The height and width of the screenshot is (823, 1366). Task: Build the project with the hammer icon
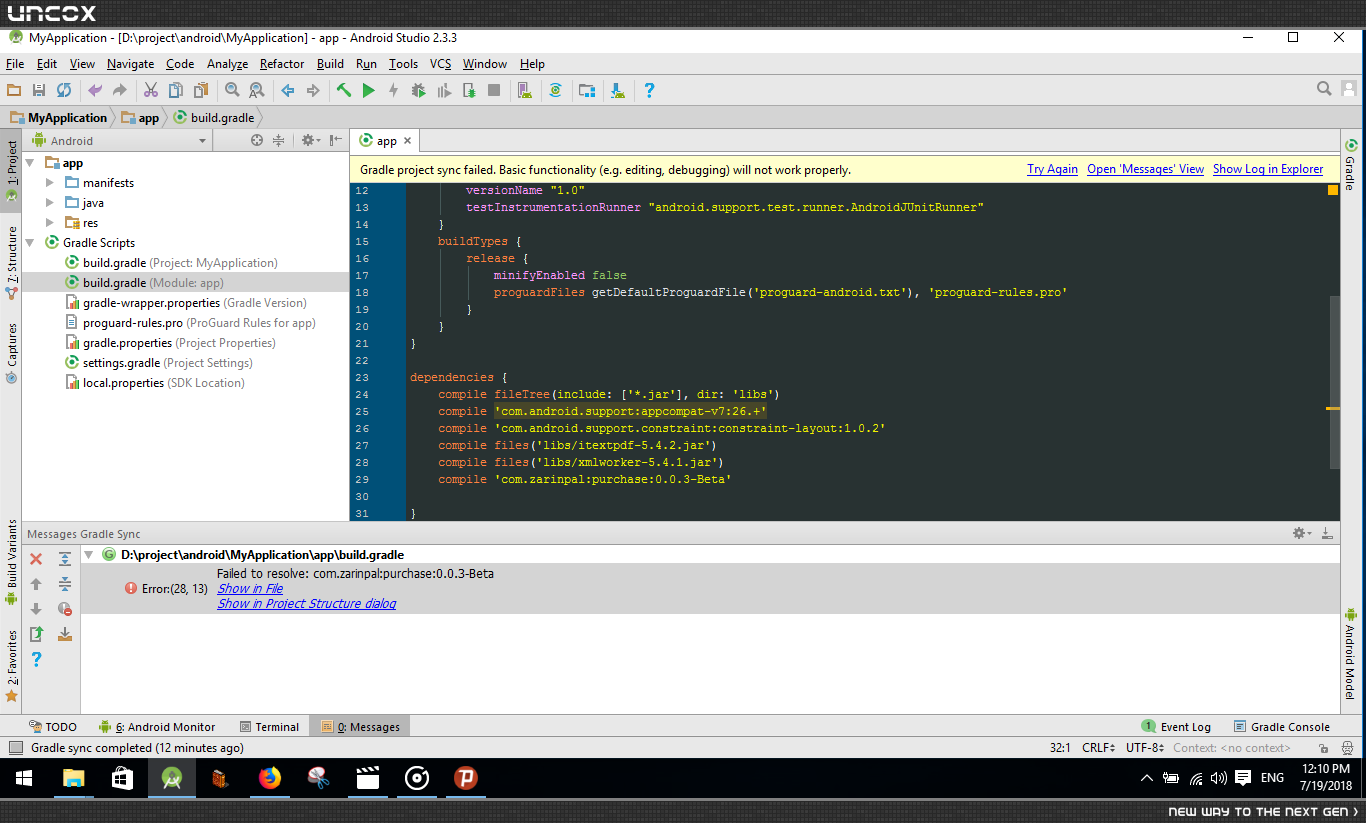344,90
